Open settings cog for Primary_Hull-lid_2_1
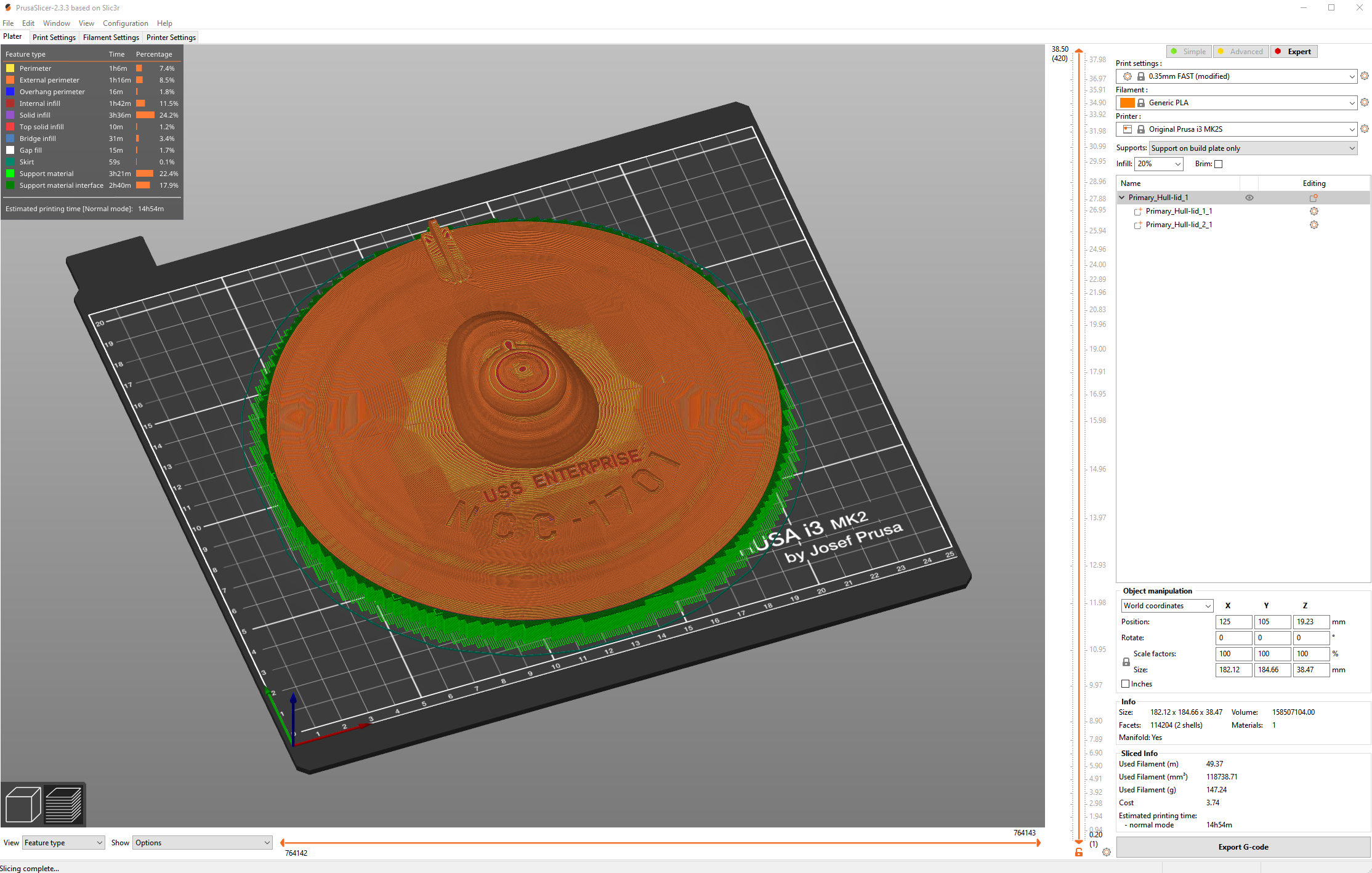The image size is (1372, 873). tap(1313, 225)
